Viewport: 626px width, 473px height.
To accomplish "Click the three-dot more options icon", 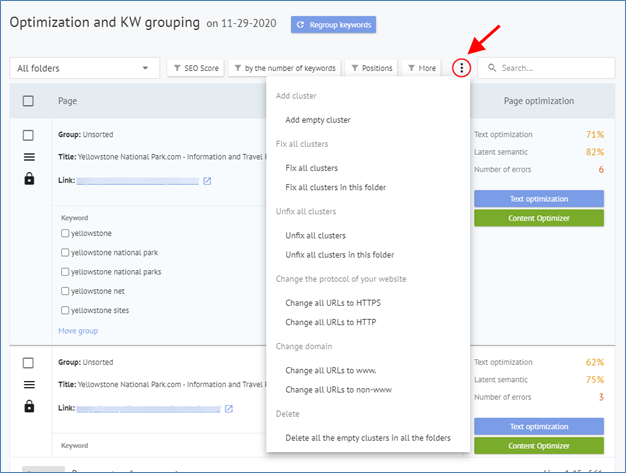I will 461,68.
